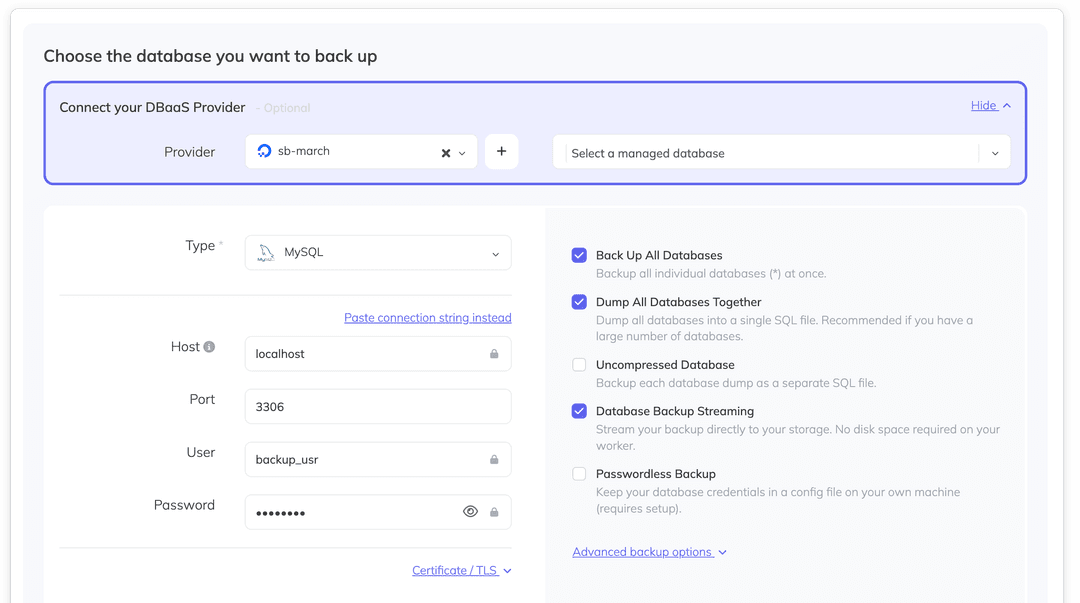Click the Host info icon
This screenshot has height=603, width=1080.
click(209, 347)
